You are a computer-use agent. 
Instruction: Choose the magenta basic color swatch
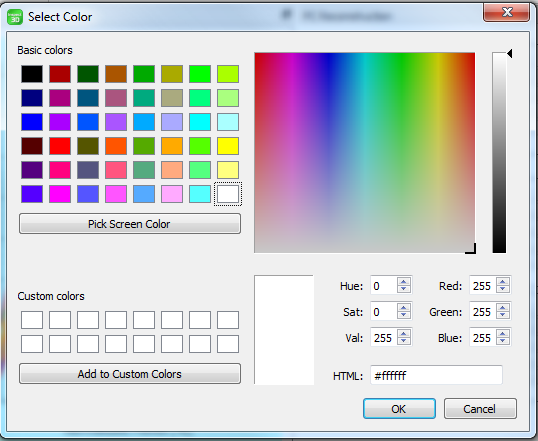pos(60,194)
